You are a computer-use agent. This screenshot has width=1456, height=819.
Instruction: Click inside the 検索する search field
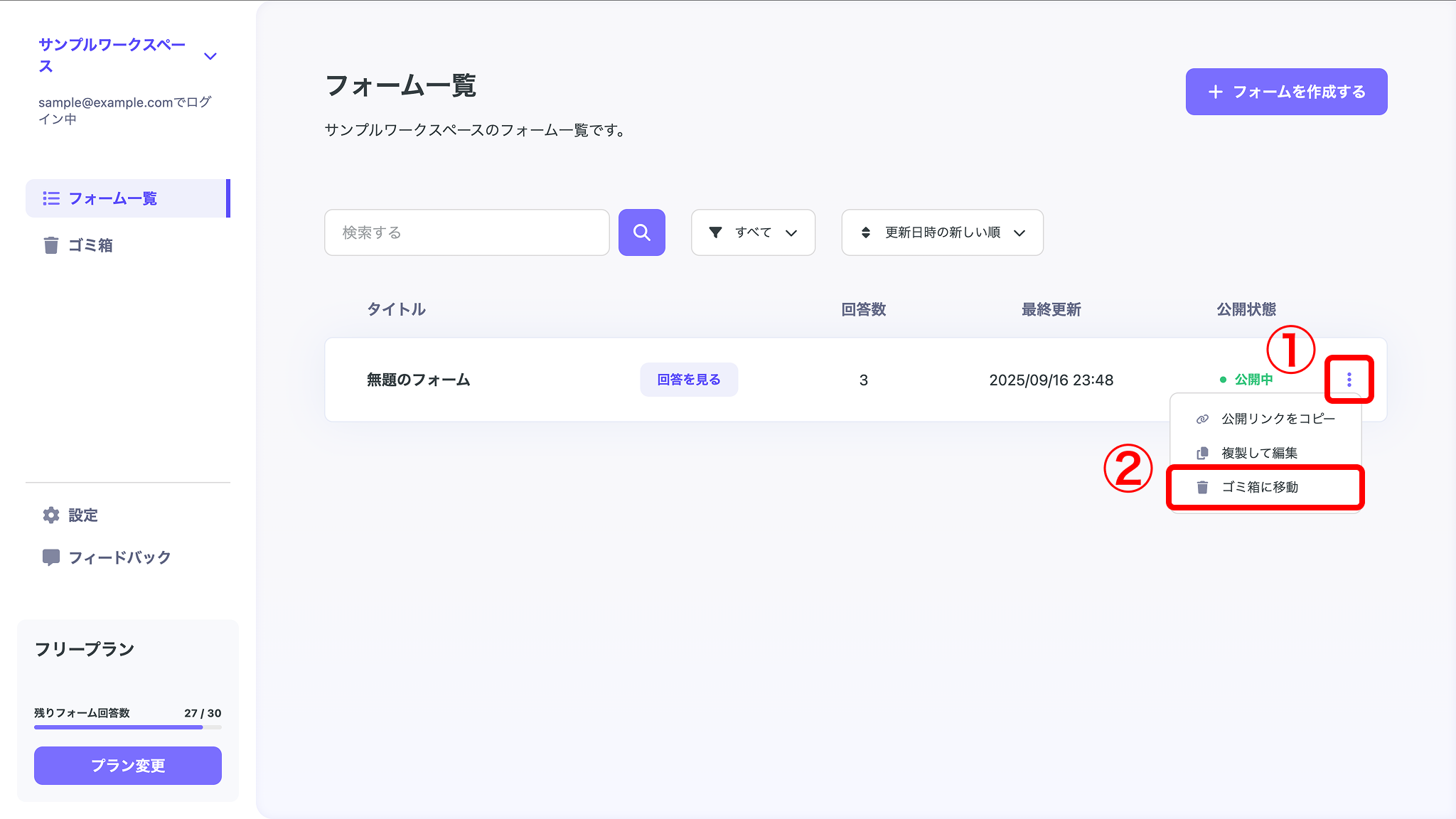pos(466,232)
